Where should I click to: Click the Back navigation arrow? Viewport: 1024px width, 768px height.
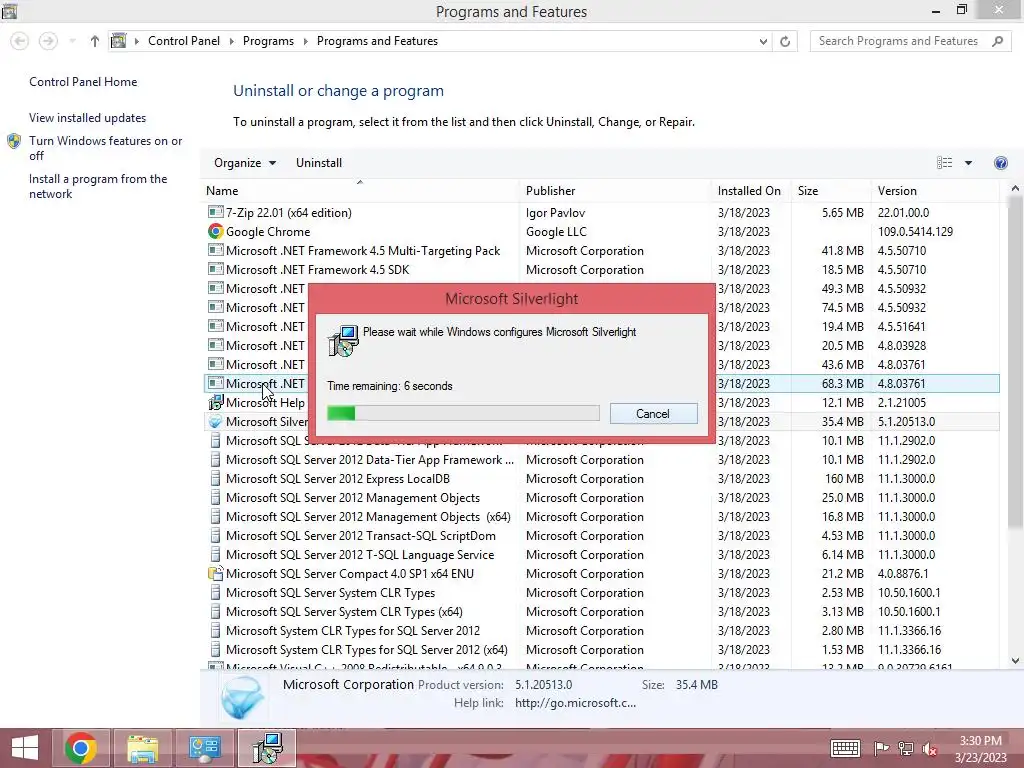(x=20, y=41)
